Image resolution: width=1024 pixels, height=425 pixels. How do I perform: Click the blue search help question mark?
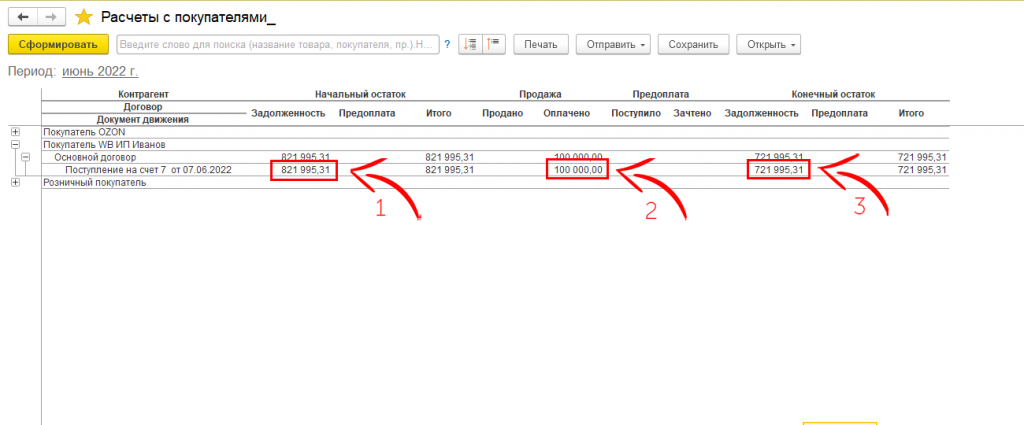446,45
